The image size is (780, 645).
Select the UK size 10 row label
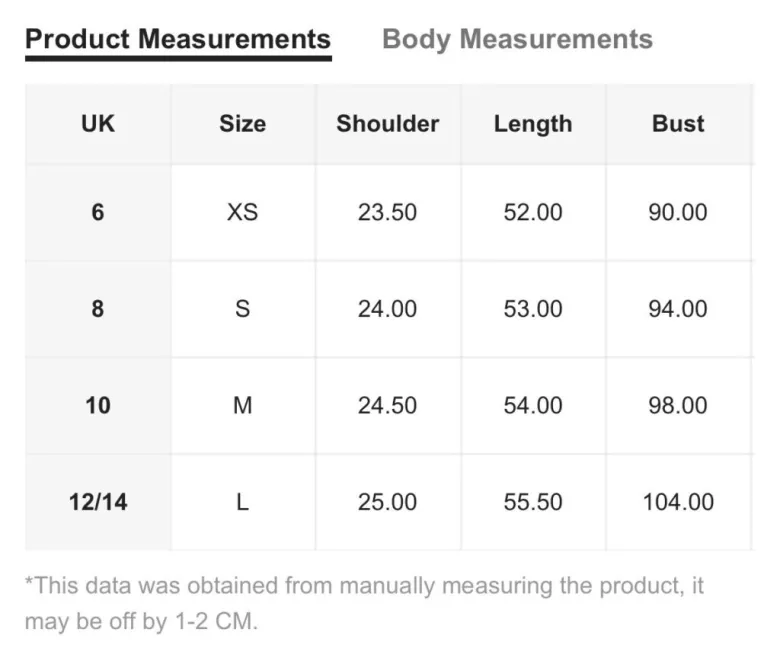[x=98, y=405]
